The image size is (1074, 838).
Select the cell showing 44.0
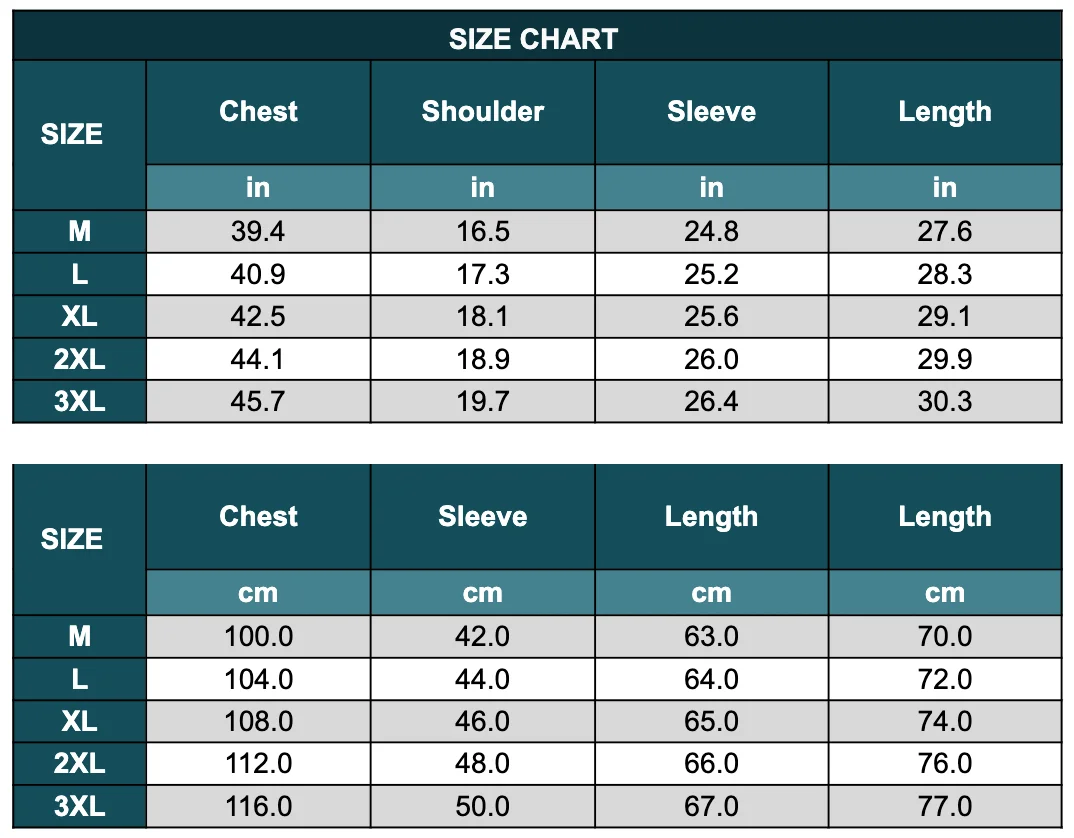482,679
